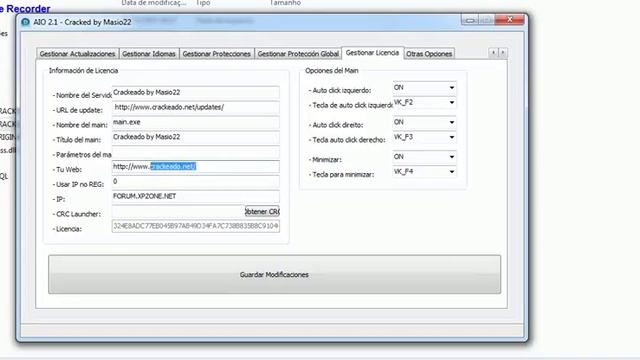Switch to Gestionar Idiomas tab

149,54
